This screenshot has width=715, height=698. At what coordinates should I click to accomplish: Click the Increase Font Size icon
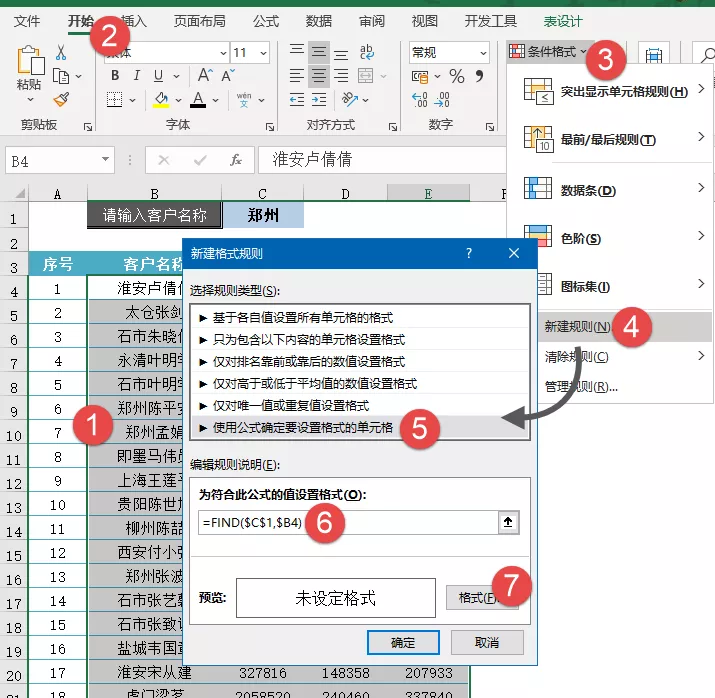pos(205,75)
